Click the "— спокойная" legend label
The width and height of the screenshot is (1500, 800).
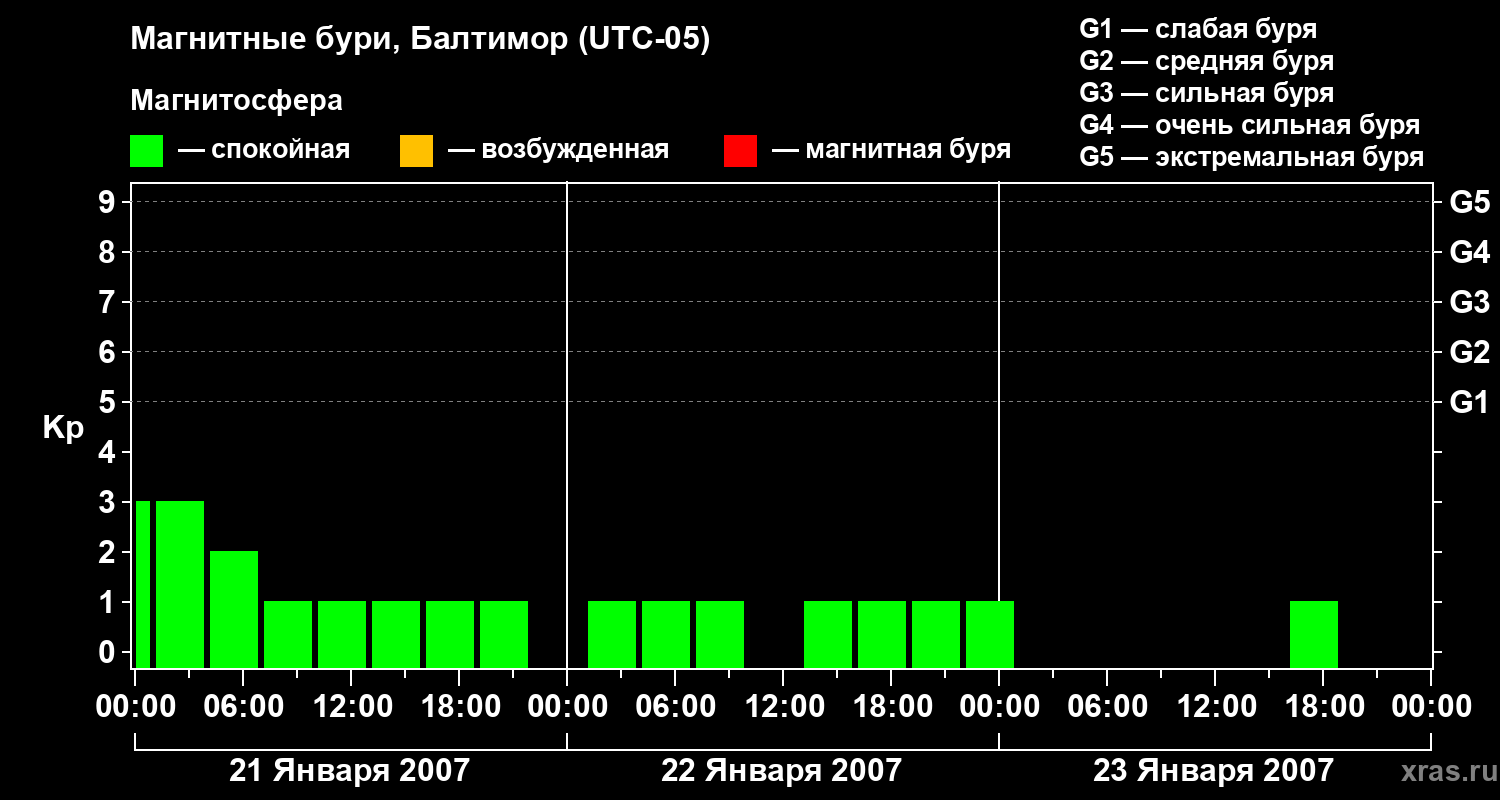click(264, 150)
